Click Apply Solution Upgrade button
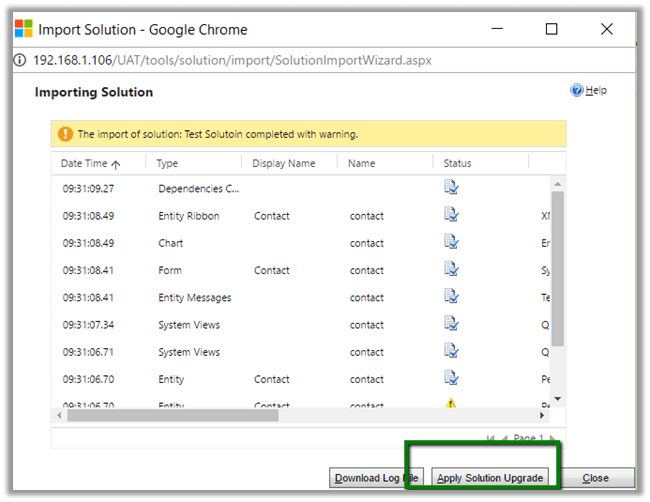Screen dimensions: 650x502 point(490,478)
